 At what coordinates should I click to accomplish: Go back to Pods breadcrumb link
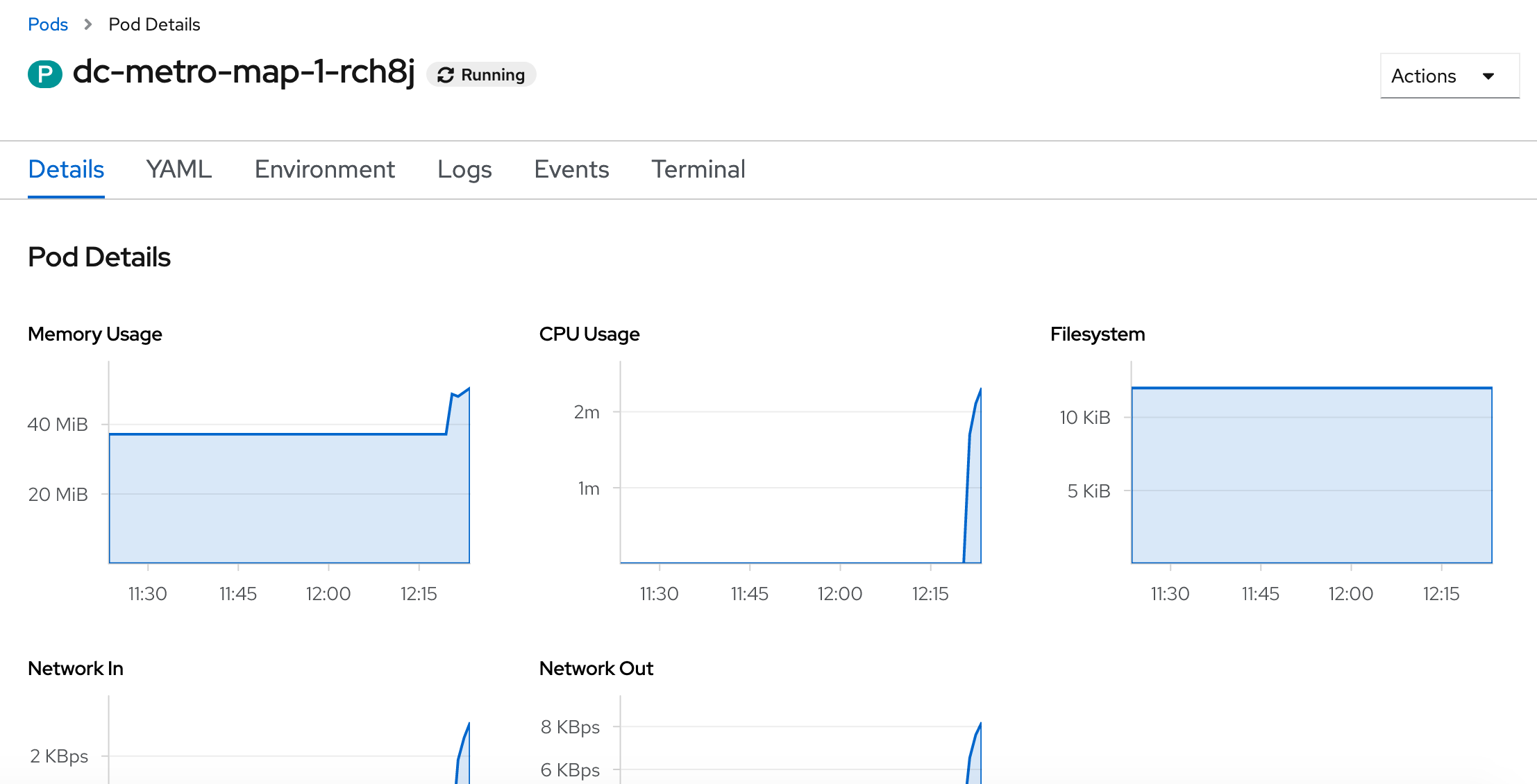click(48, 24)
